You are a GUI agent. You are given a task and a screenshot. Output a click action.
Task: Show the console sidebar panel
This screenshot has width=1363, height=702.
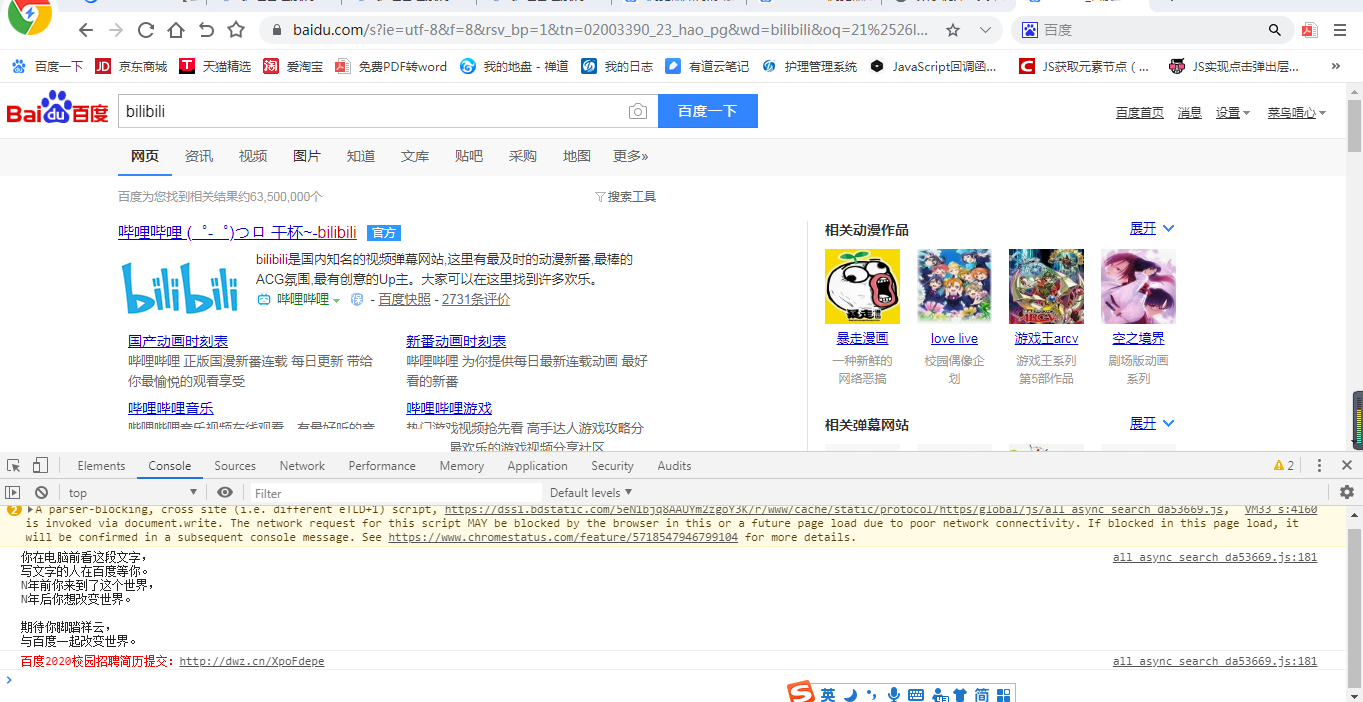point(13,493)
